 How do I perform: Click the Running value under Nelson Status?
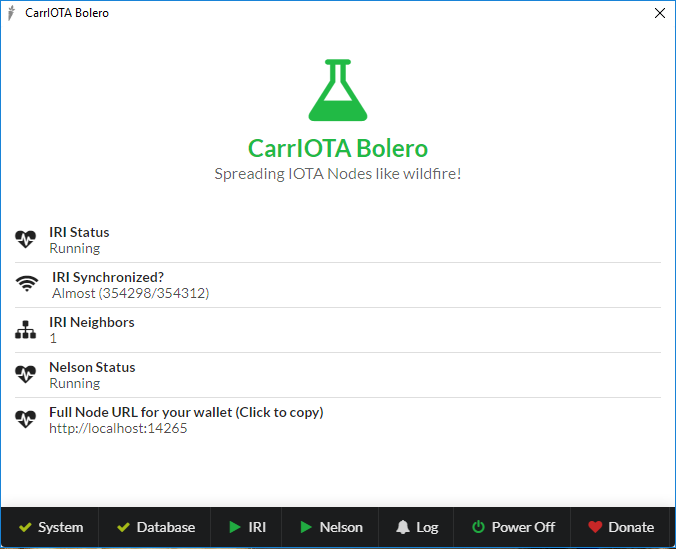75,383
